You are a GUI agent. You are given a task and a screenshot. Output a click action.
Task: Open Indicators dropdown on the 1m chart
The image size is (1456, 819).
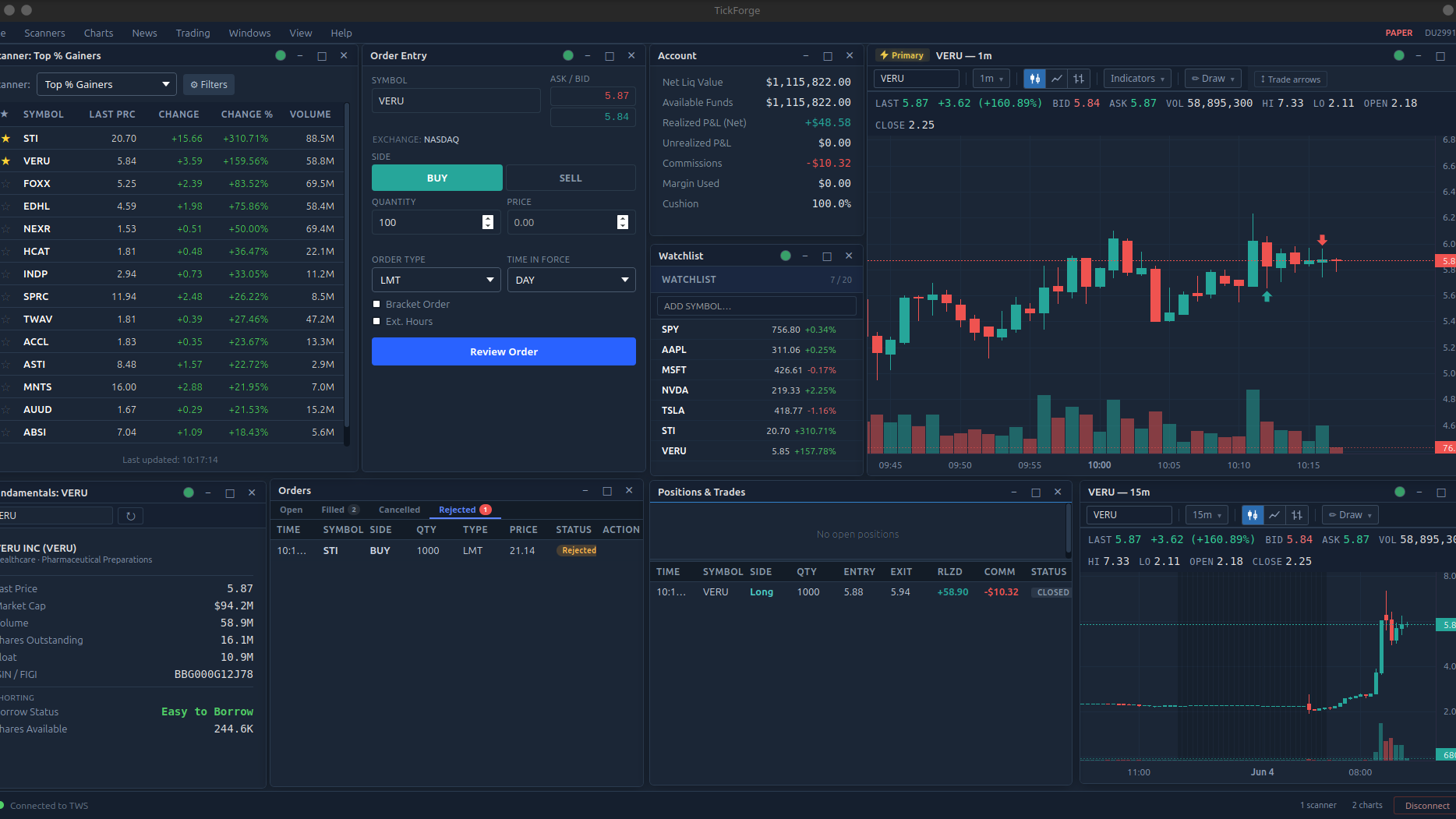click(x=1137, y=79)
